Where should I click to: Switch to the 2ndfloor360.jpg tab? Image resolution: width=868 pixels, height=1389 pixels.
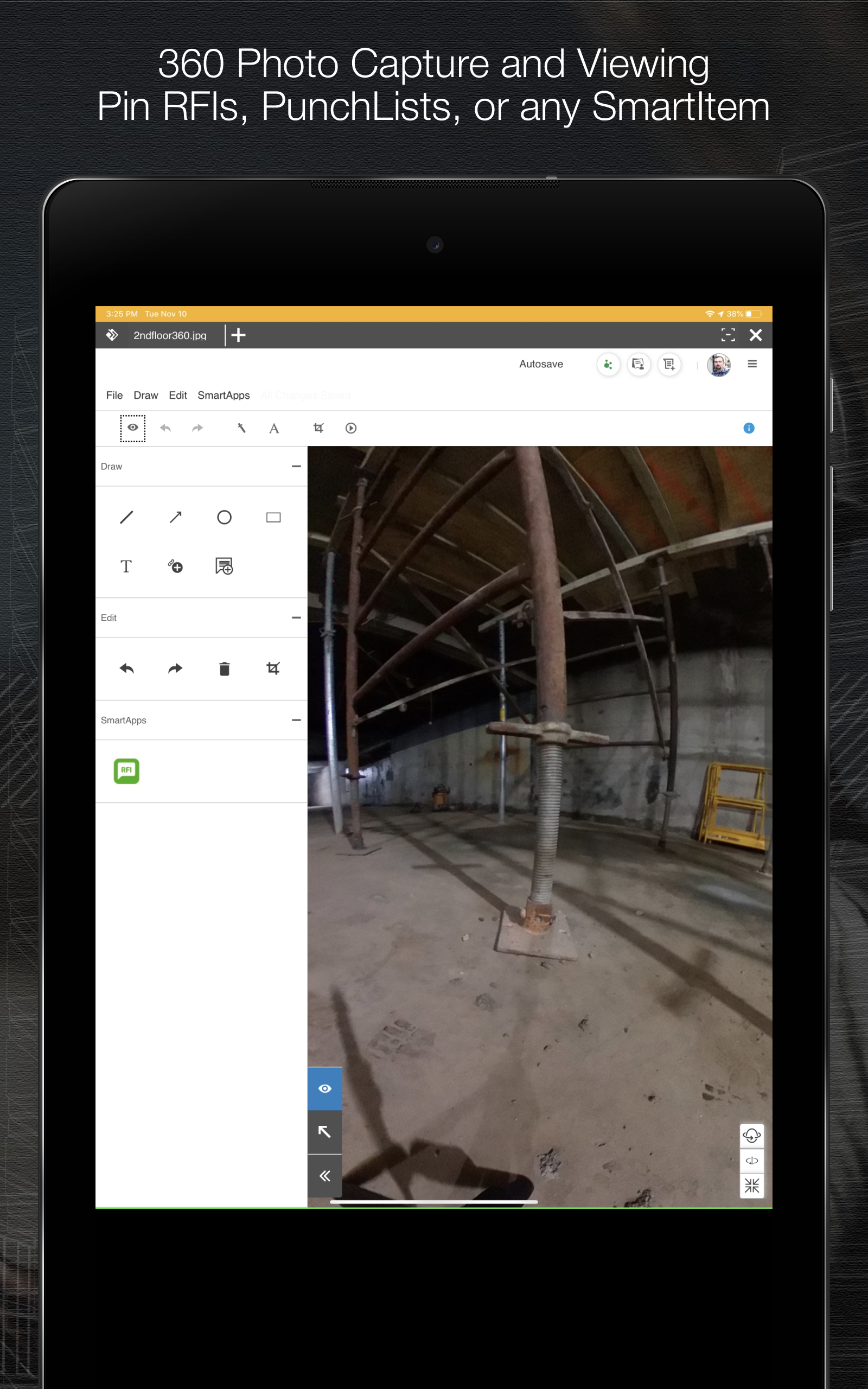[170, 335]
